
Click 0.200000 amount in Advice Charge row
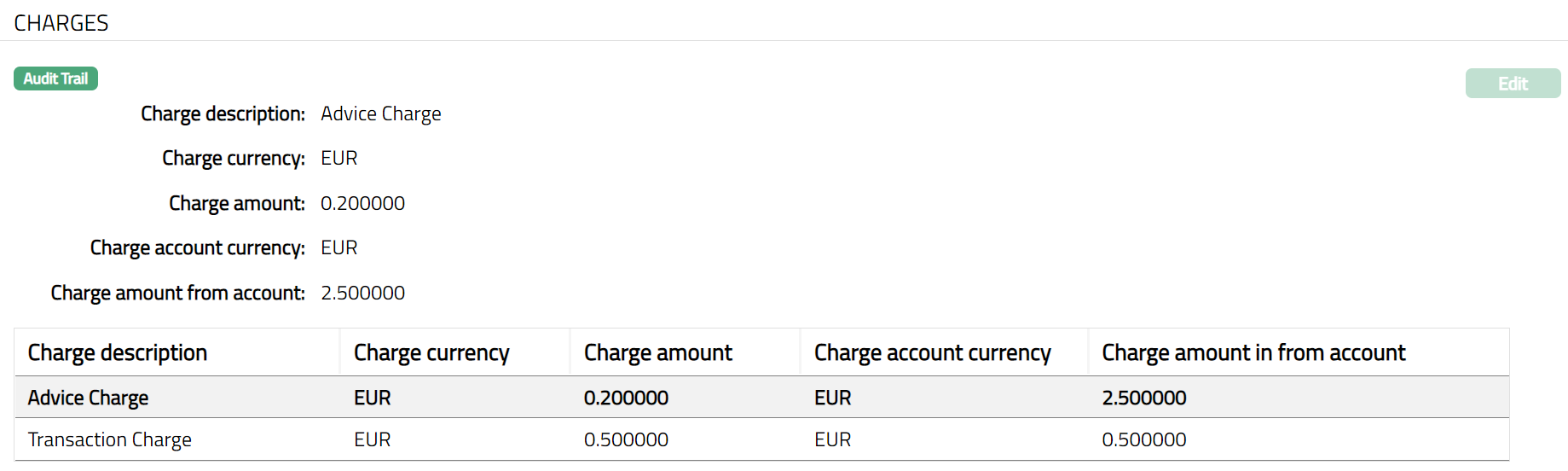click(x=626, y=398)
